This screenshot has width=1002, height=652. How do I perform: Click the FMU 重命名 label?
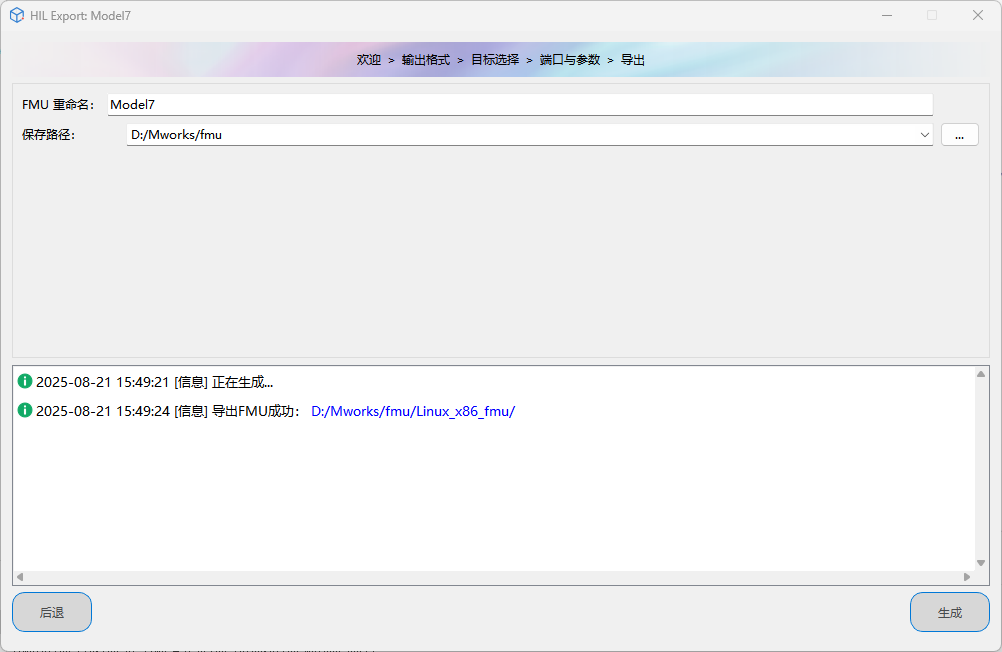[58, 105]
